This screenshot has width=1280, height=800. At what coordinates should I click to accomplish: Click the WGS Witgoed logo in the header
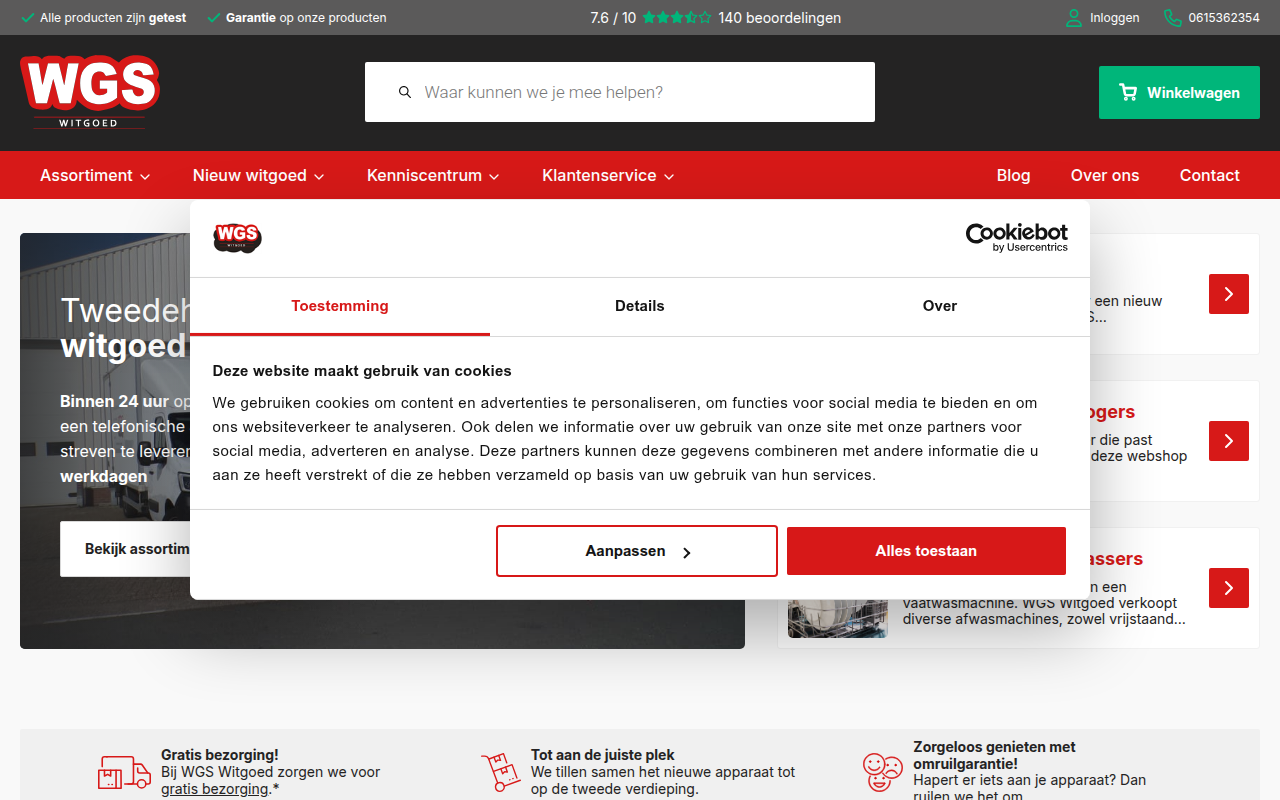click(x=90, y=92)
